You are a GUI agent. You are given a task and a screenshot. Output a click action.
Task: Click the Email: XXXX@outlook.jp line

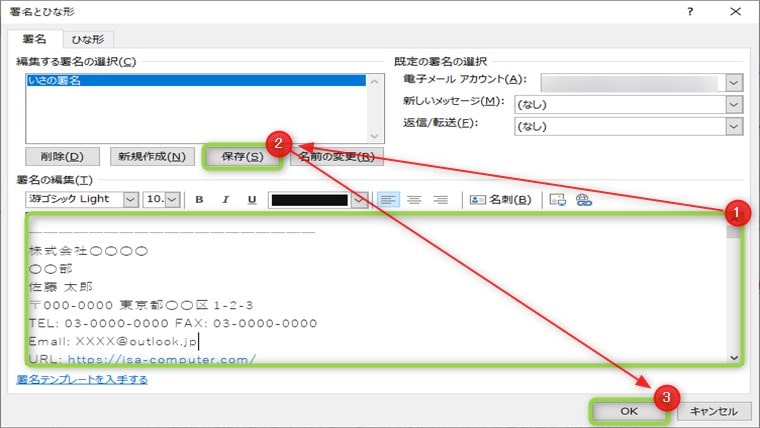pos(113,342)
